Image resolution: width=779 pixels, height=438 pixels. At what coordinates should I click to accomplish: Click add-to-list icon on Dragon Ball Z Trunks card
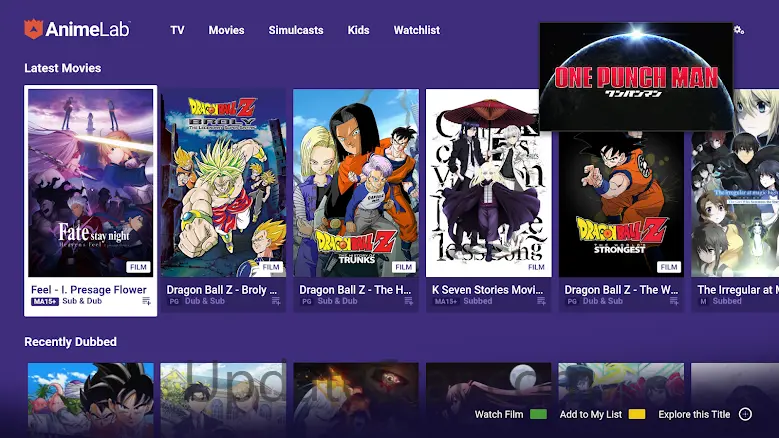(410, 301)
